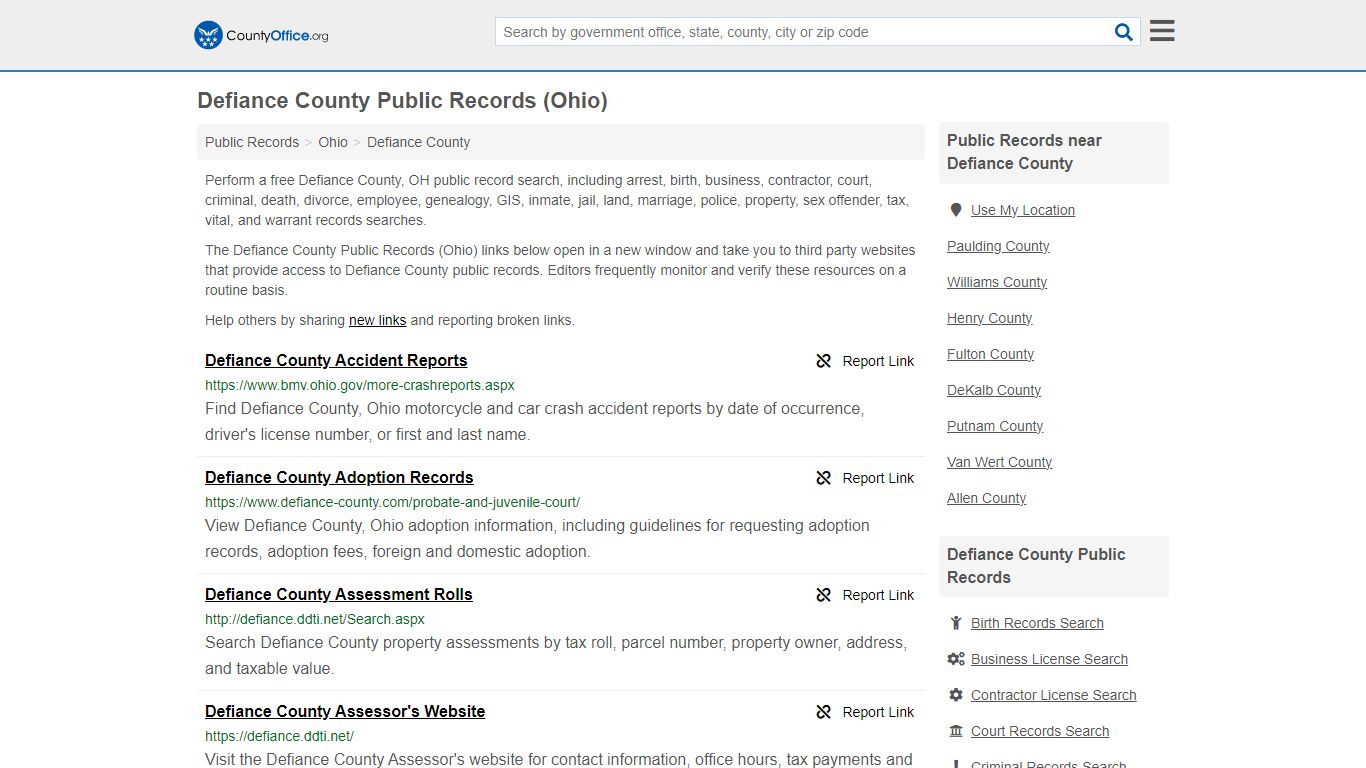1366x768 pixels.
Task: Visit the probate-and-juvenile-court URL
Action: point(392,502)
